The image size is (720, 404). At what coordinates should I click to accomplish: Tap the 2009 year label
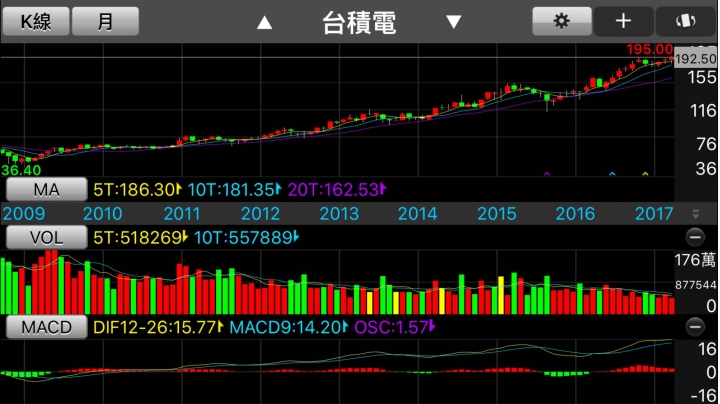point(23,214)
